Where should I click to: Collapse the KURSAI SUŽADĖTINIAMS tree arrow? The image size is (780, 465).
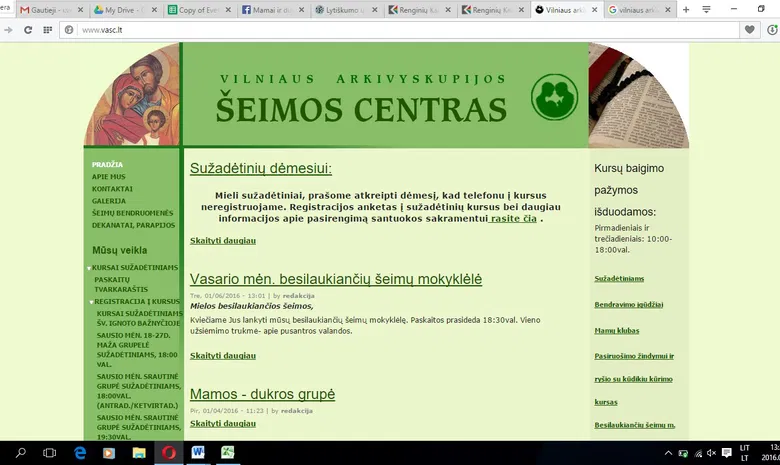[89, 268]
